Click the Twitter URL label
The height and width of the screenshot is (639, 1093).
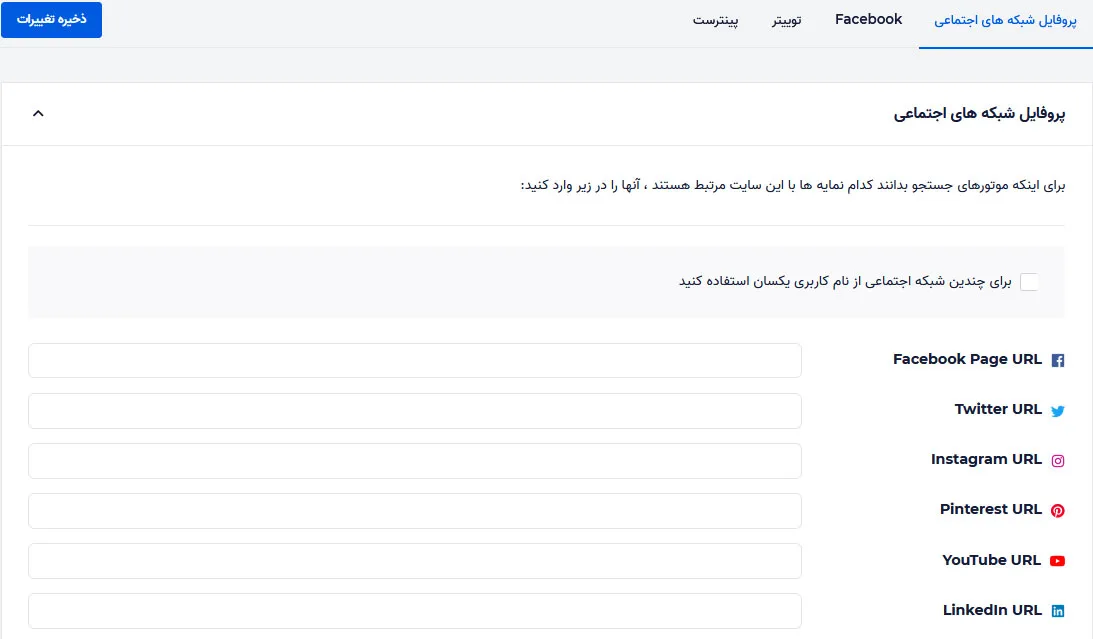(x=998, y=410)
